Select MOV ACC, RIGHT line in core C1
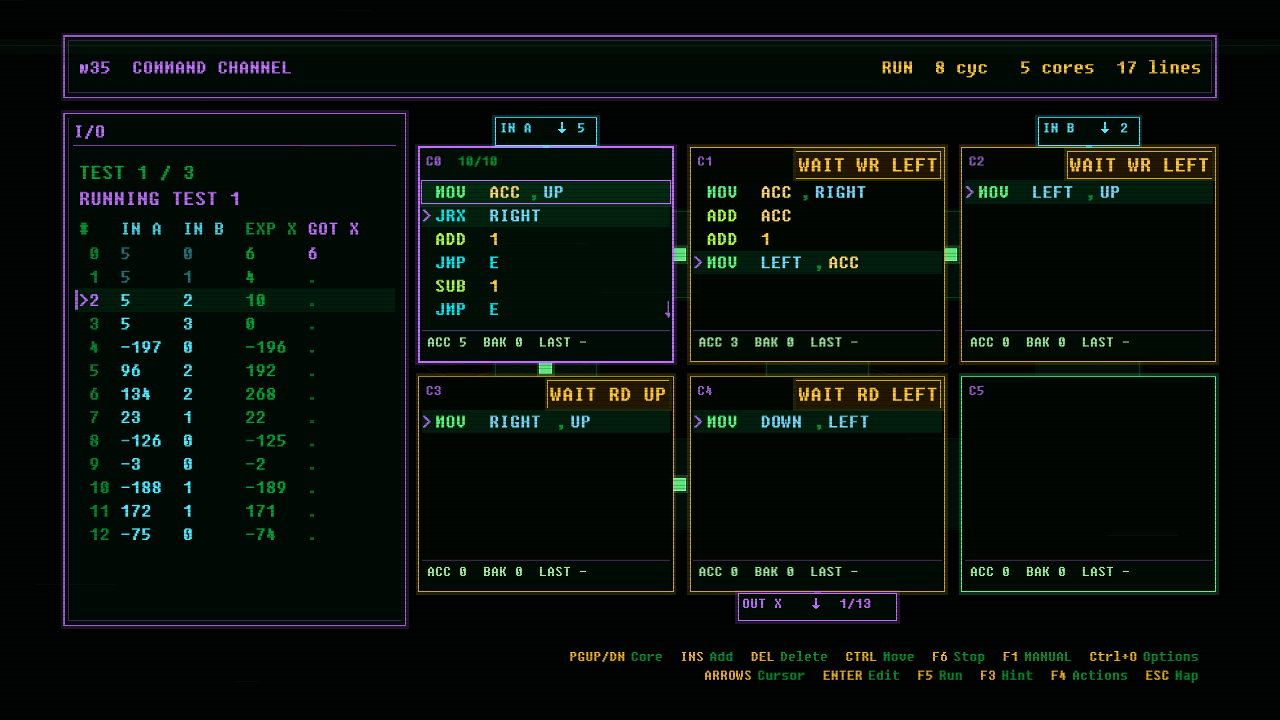The width and height of the screenshot is (1280, 720). coord(817,192)
